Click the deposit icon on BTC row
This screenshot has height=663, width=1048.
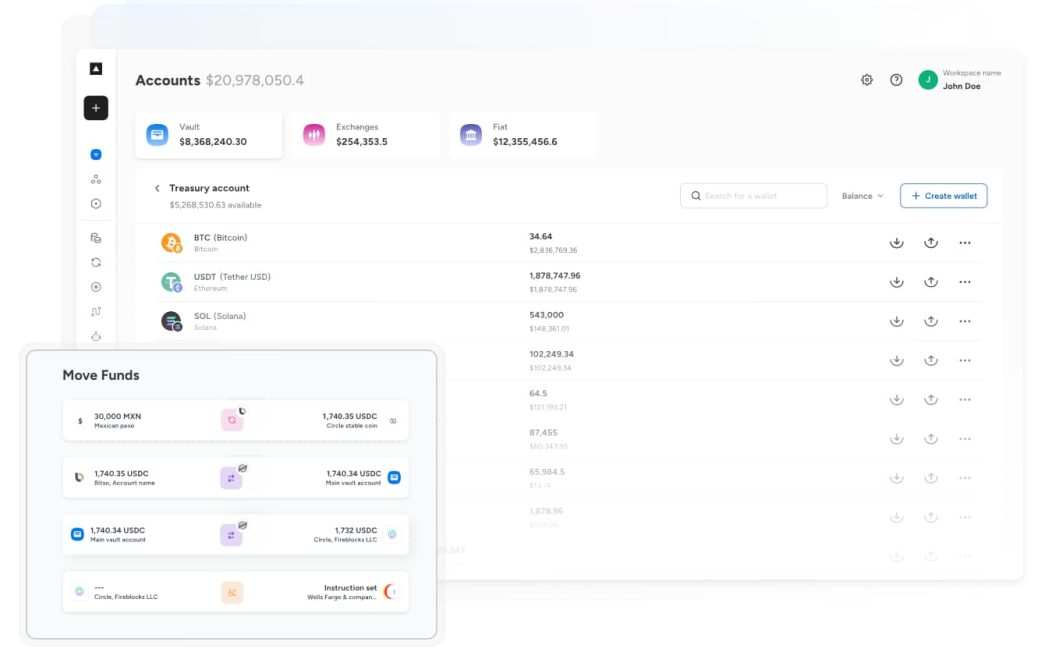pyautogui.click(x=897, y=243)
